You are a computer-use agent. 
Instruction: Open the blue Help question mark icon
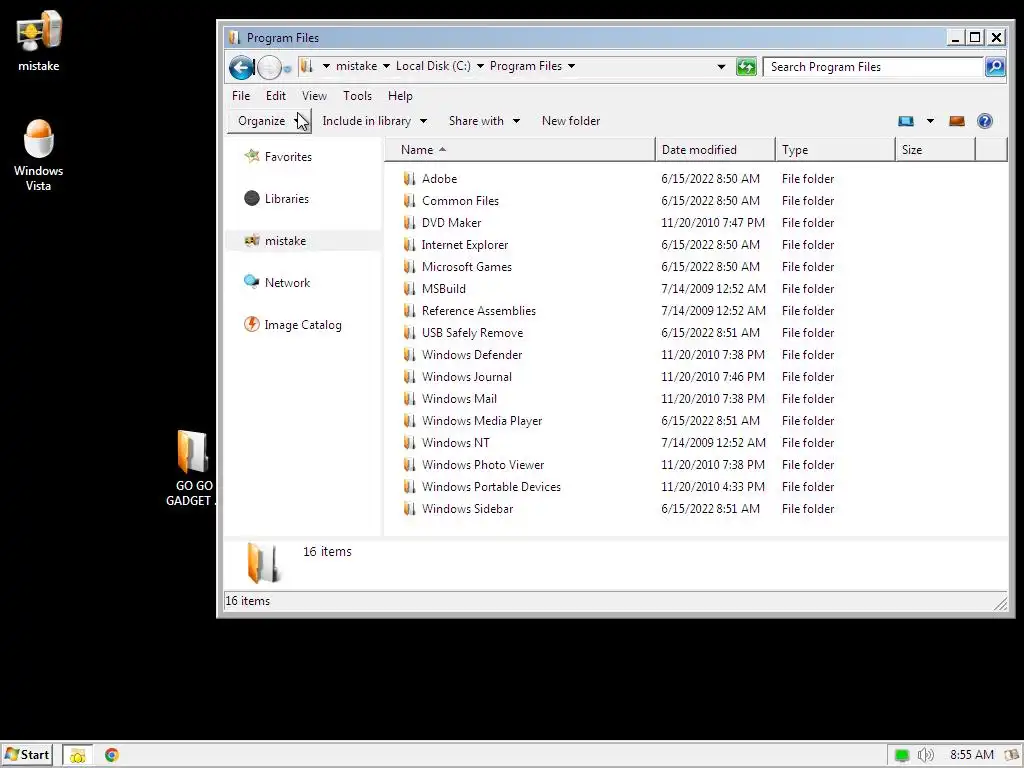(985, 121)
